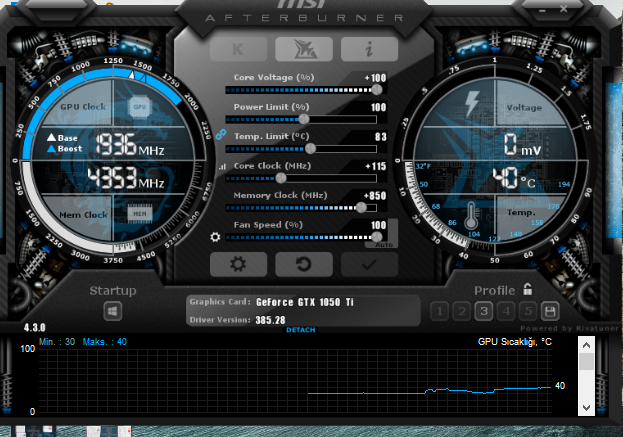Click the Fan Speed 100 value
Image resolution: width=623 pixels, height=437 pixels.
(x=379, y=225)
